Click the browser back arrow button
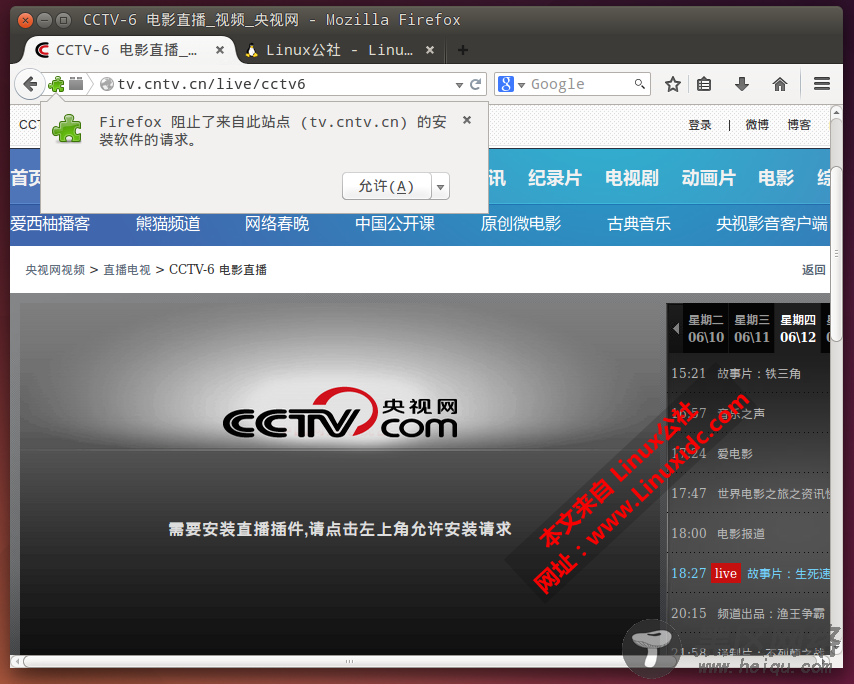The image size is (854, 684). 30,84
